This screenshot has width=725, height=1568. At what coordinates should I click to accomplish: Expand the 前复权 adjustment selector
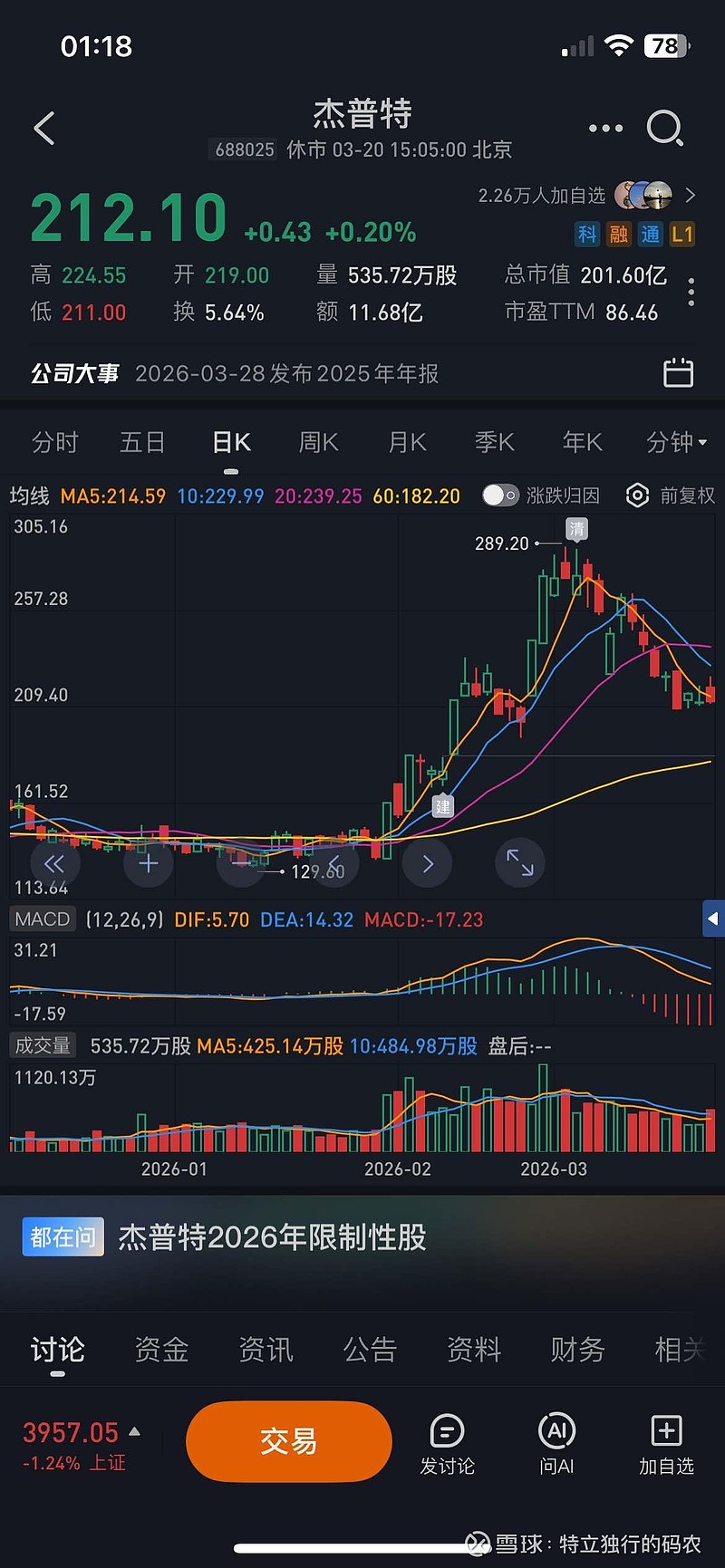click(687, 495)
